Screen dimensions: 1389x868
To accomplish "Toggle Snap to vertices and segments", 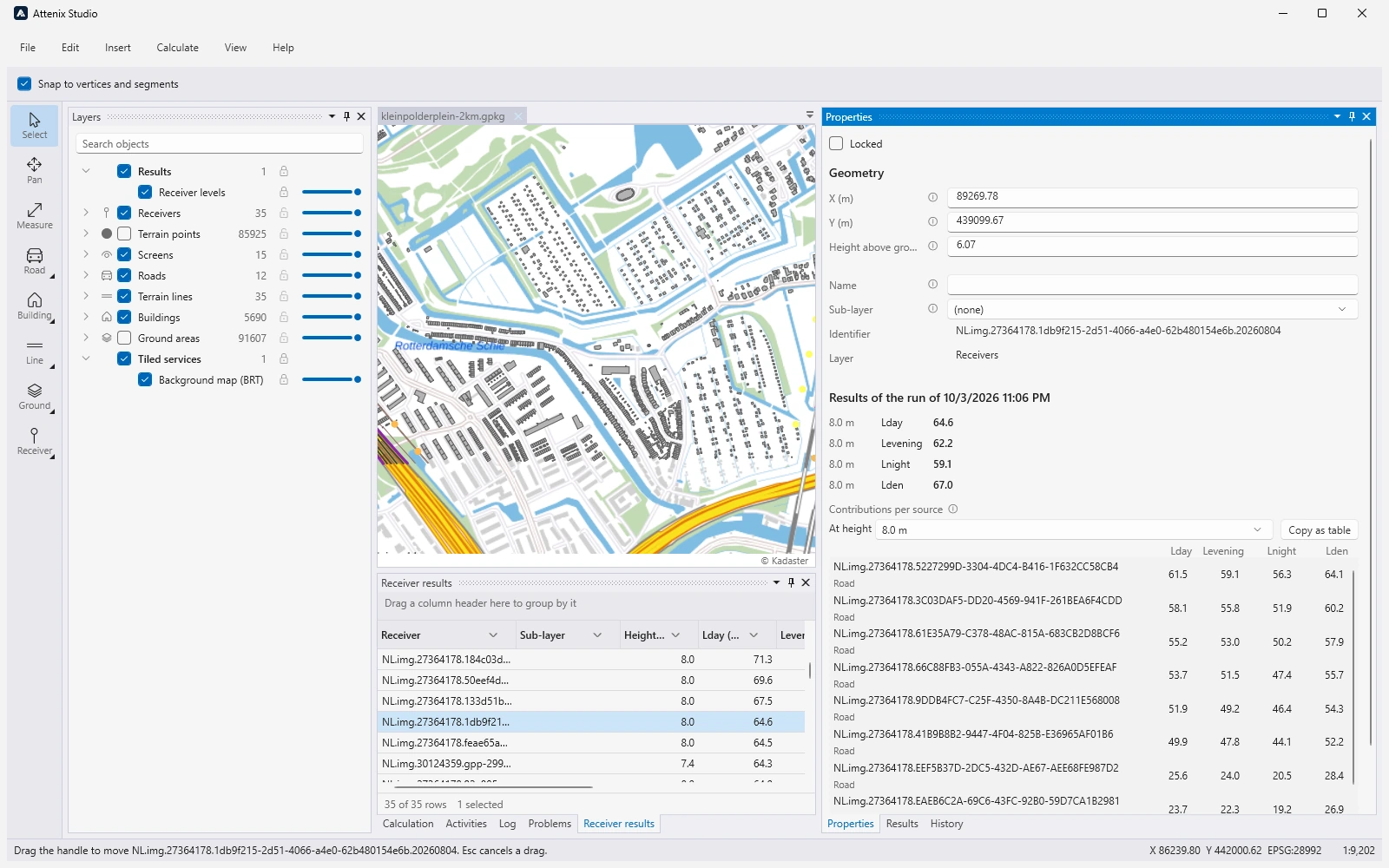I will 24,84.
